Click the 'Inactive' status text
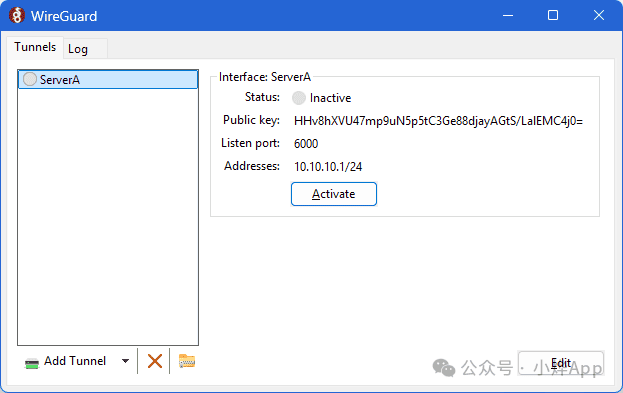623x393 pixels. [330, 98]
